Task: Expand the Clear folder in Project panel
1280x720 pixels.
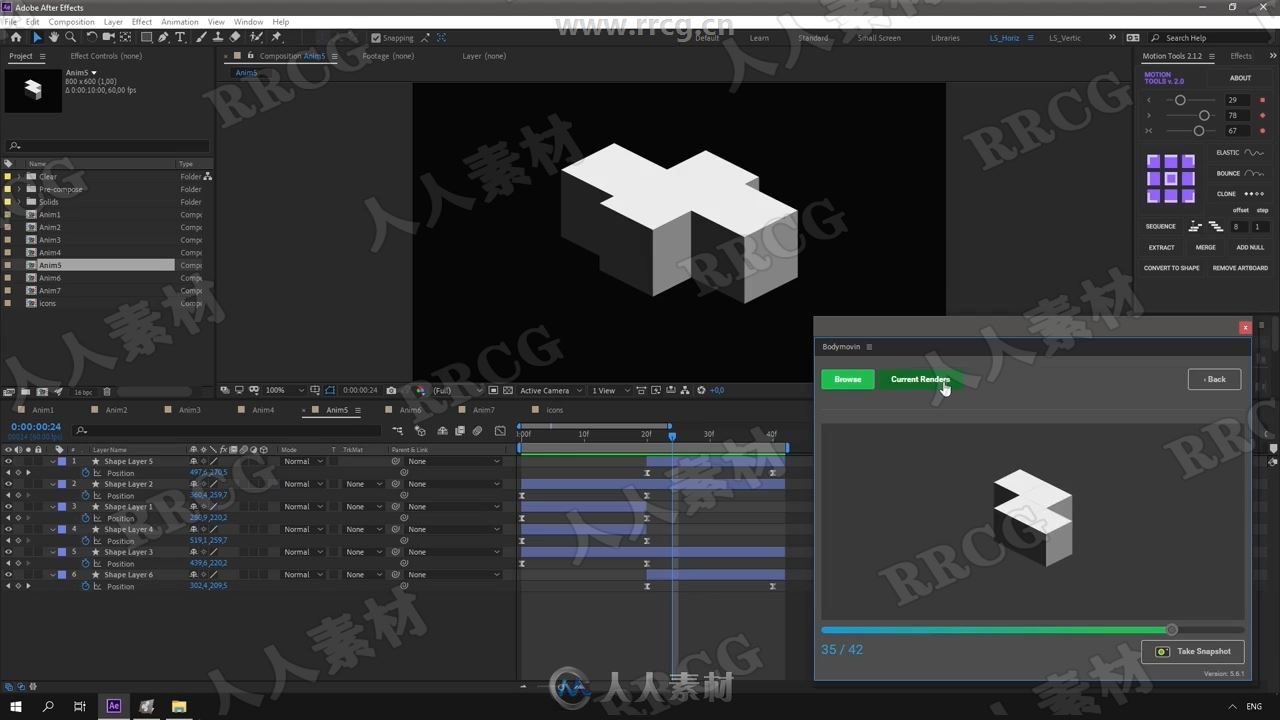Action: point(18,177)
